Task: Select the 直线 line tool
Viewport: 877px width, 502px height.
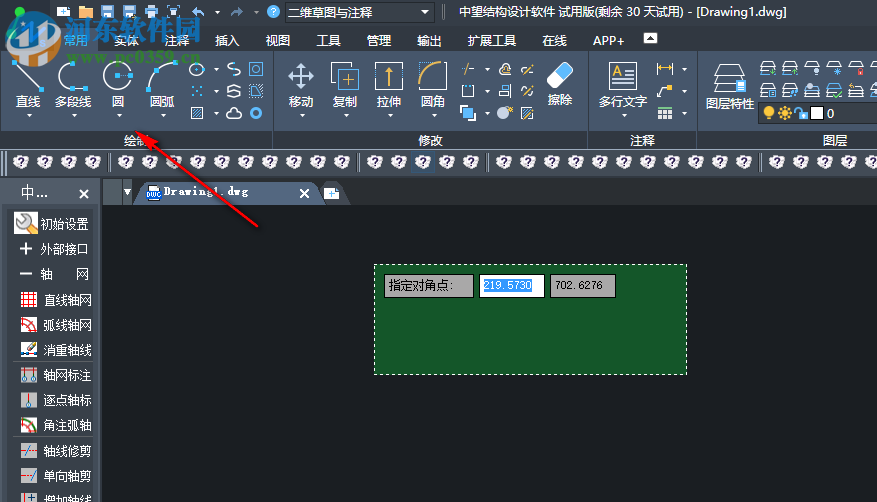Action: coord(27,84)
